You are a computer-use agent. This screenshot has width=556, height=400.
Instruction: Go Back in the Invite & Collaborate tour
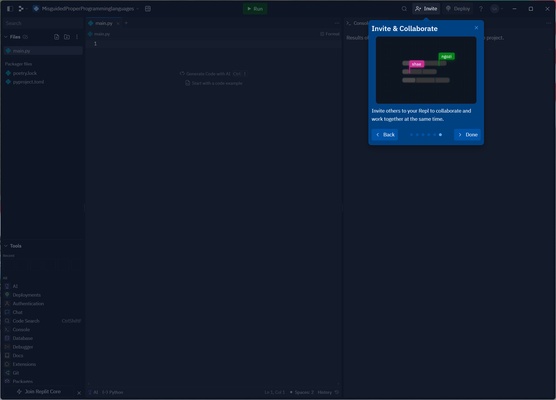click(x=385, y=135)
